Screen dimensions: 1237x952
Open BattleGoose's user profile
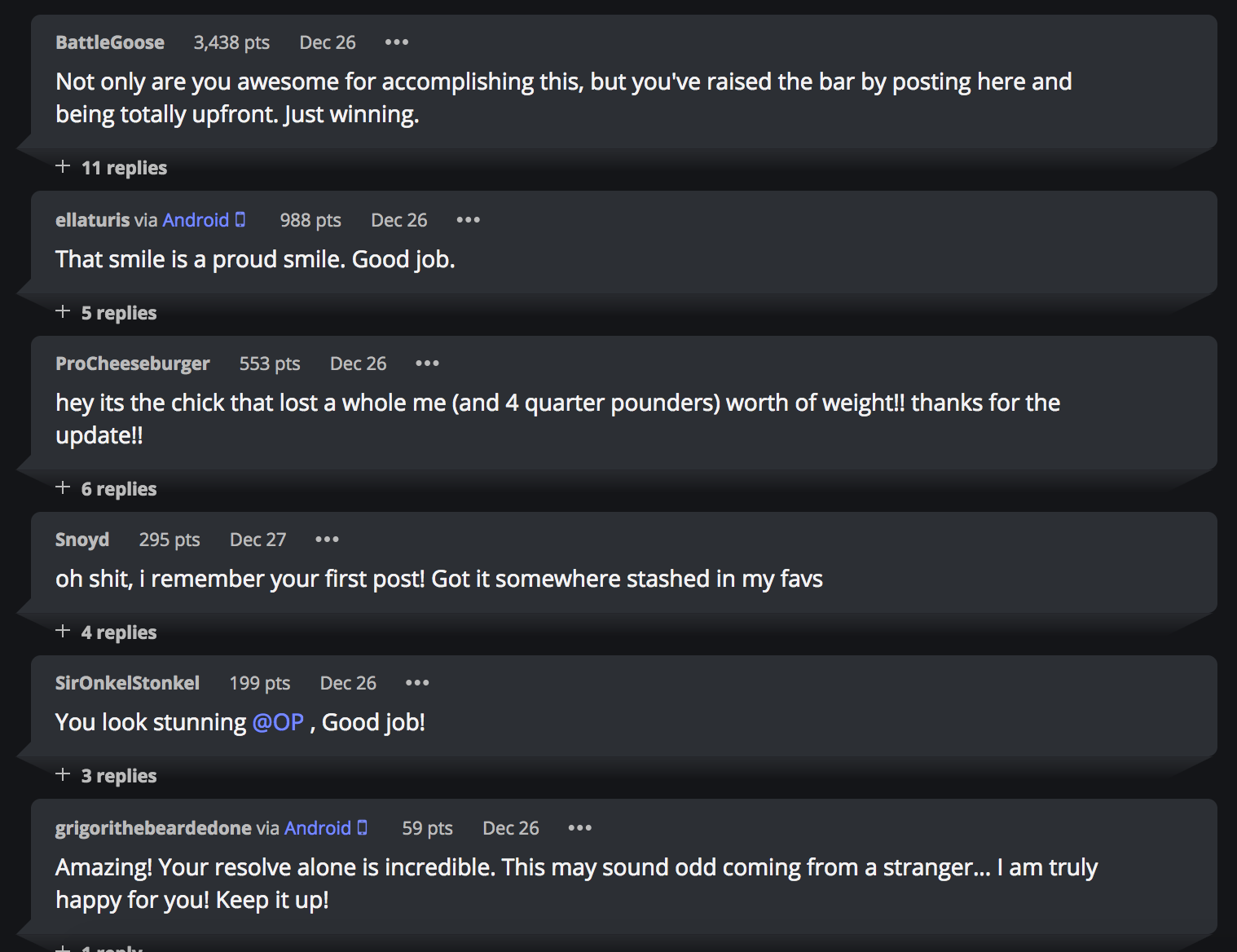(x=110, y=42)
